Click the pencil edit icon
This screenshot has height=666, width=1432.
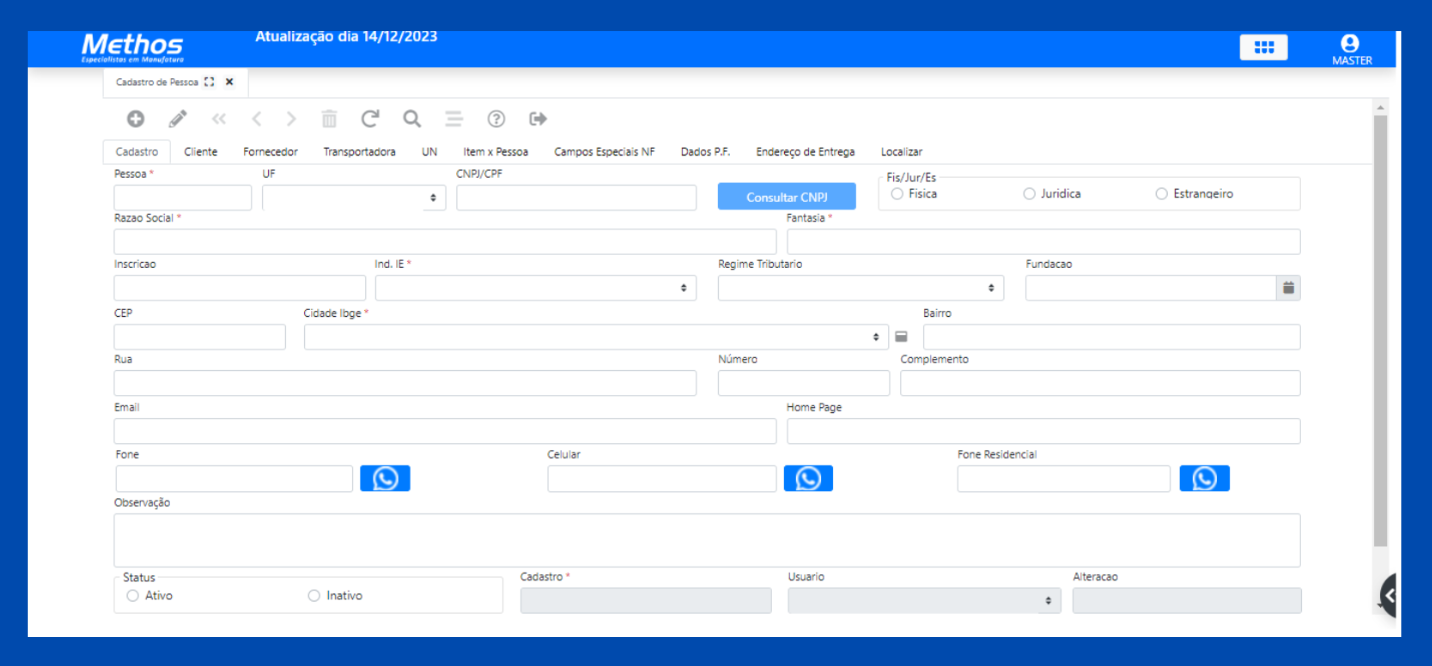(178, 119)
